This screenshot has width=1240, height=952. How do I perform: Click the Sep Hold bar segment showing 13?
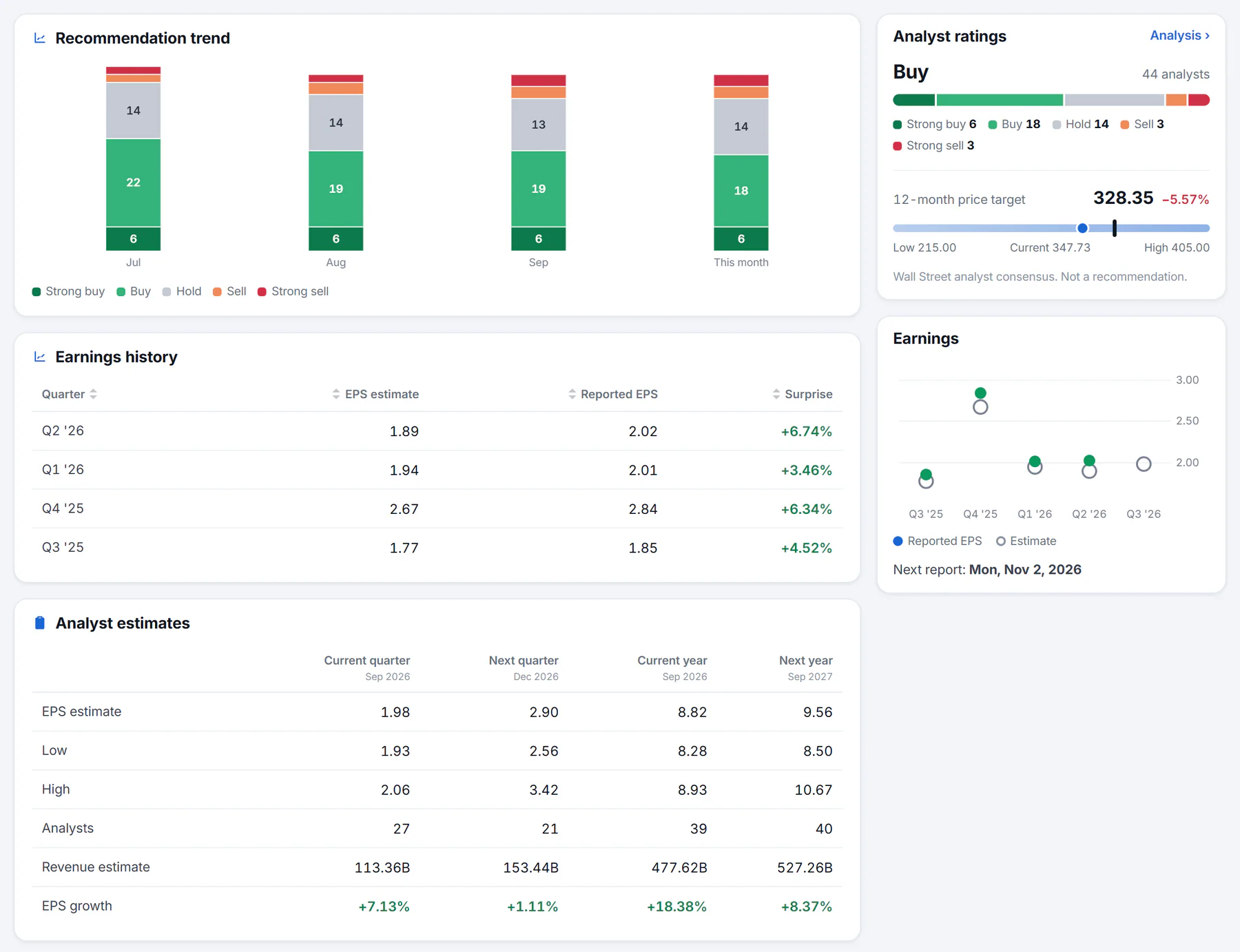pyautogui.click(x=538, y=125)
